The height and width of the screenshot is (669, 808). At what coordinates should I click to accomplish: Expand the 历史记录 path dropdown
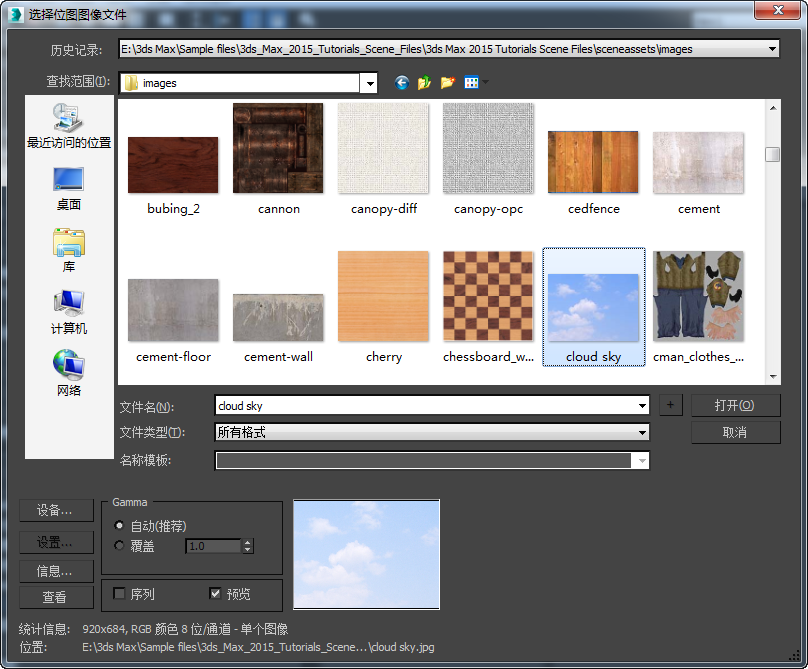(x=772, y=48)
